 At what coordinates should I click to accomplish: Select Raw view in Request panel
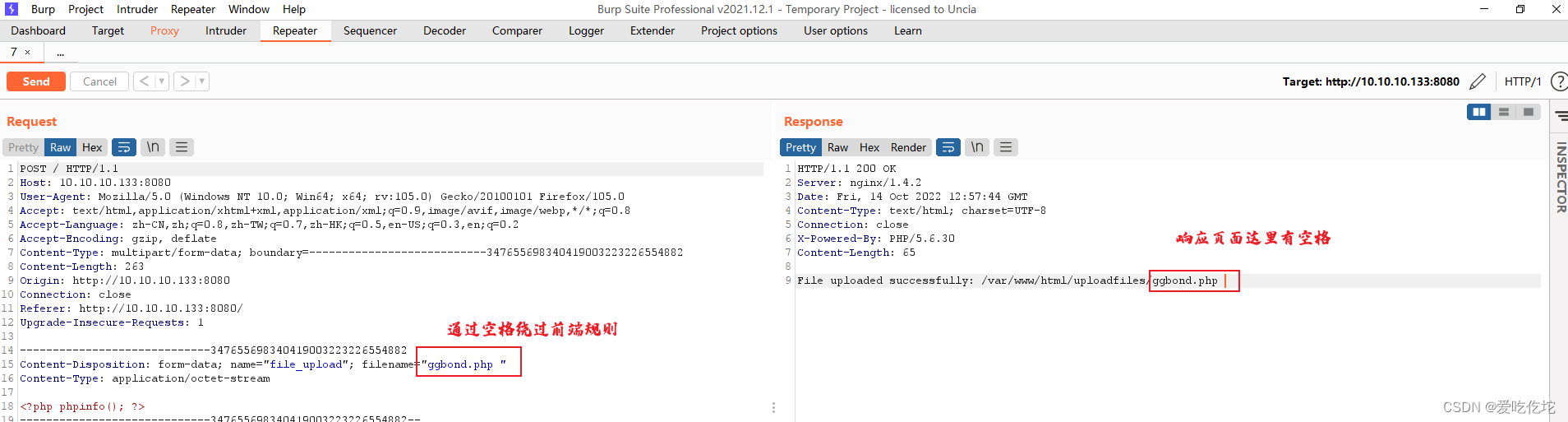pos(60,147)
